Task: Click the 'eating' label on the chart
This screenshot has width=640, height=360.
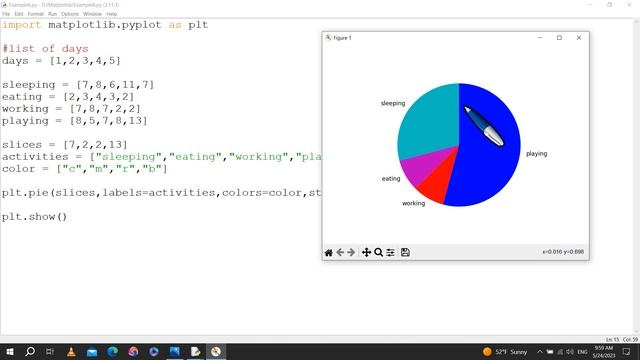Action: coord(391,179)
